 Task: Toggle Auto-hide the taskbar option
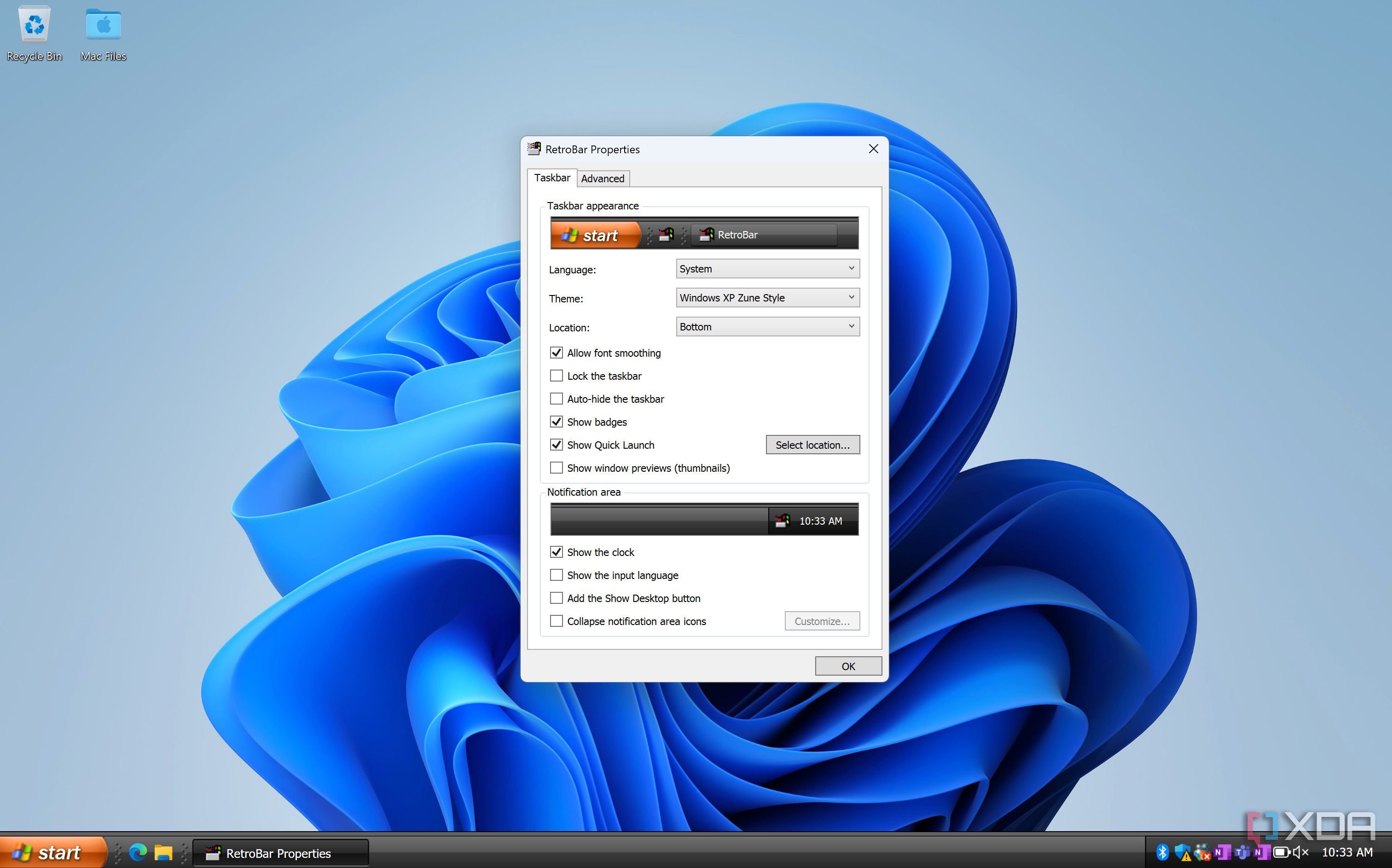point(556,399)
